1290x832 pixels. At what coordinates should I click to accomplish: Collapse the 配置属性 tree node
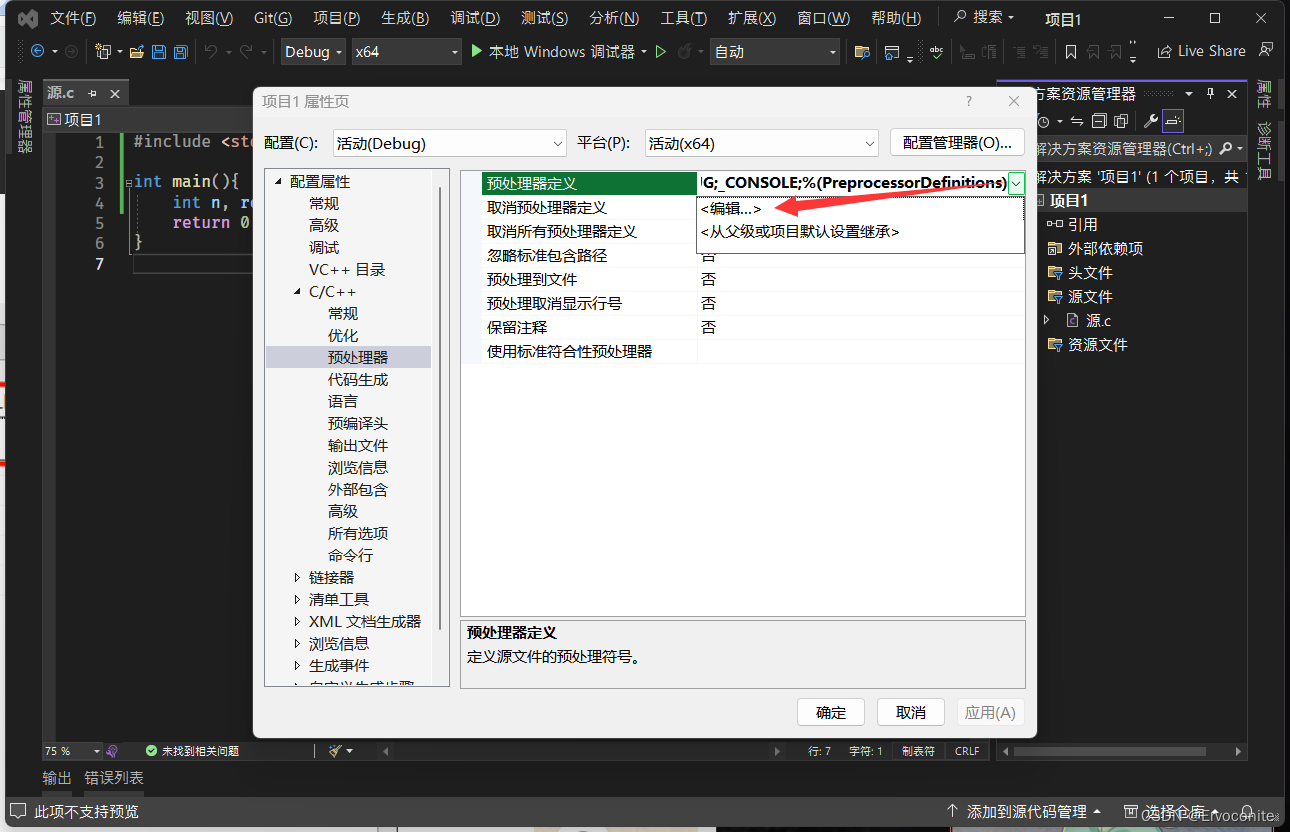(278, 182)
